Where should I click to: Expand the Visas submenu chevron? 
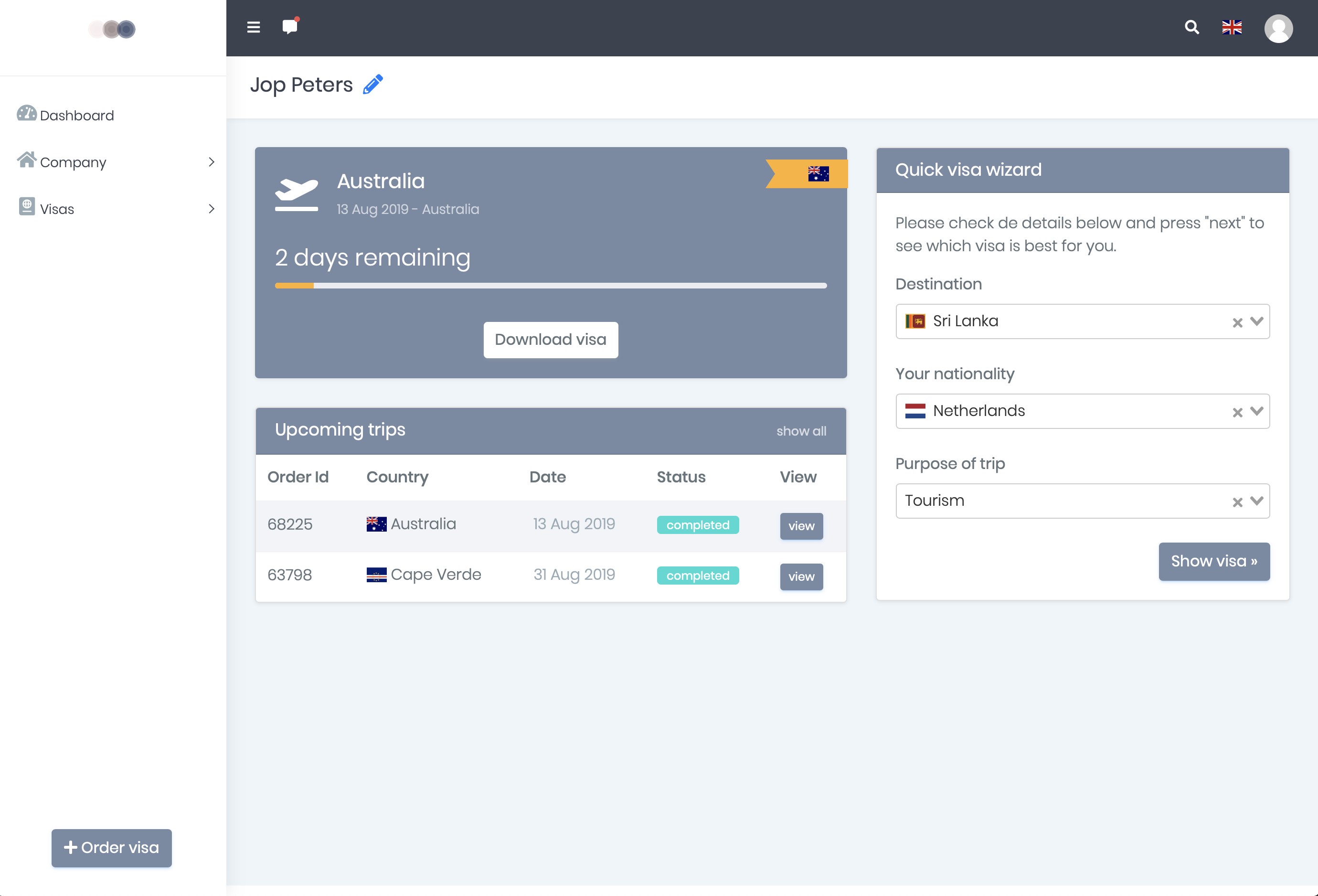click(x=212, y=209)
